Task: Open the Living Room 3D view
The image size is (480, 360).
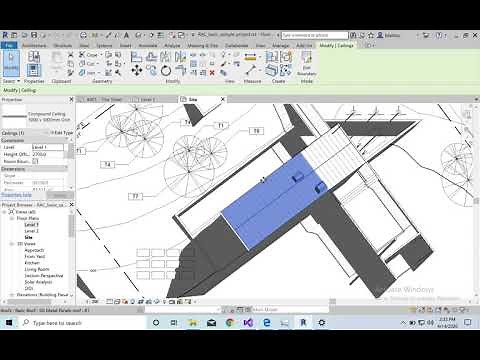Action: pos(37,269)
